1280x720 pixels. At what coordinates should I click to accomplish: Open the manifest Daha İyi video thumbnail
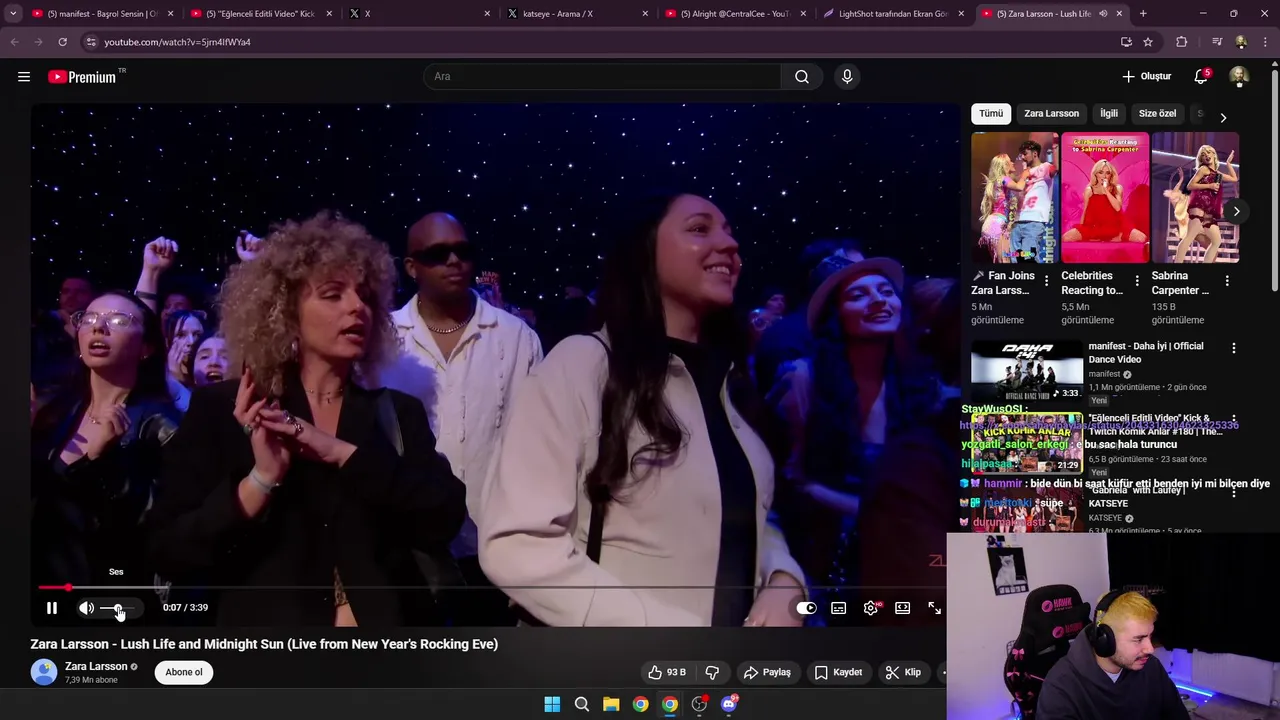click(x=1027, y=370)
